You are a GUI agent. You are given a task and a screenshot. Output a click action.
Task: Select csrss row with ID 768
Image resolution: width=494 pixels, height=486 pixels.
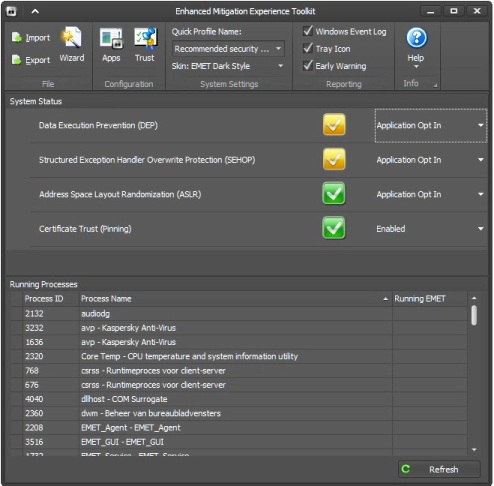pyautogui.click(x=239, y=371)
